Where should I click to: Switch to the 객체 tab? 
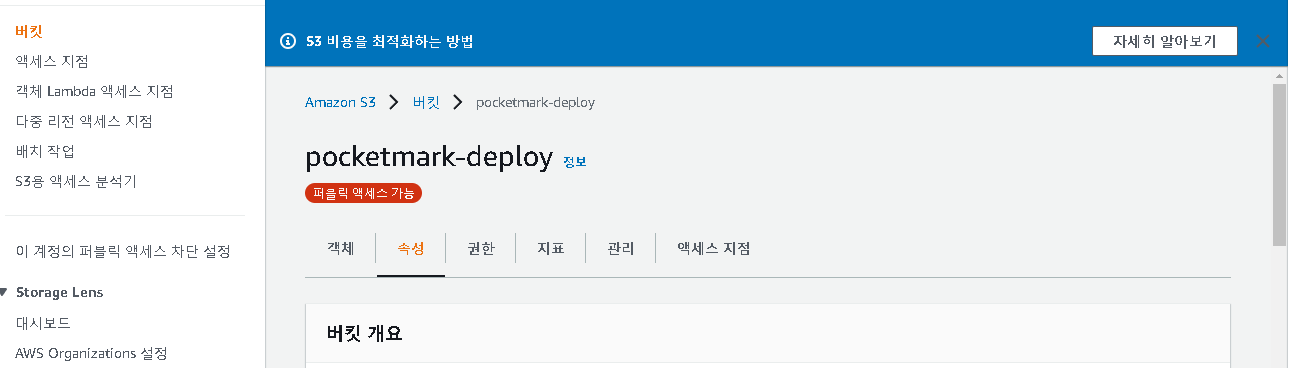click(x=341, y=249)
